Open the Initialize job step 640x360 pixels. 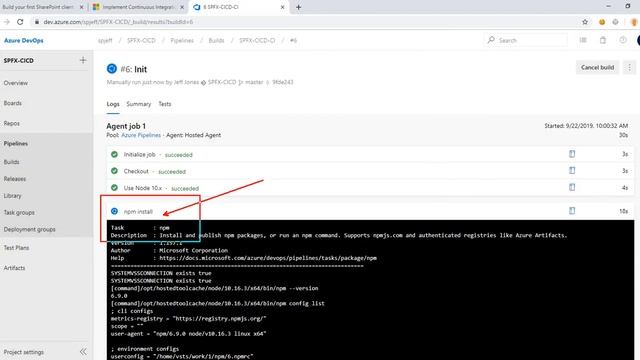pyautogui.click(x=370, y=154)
